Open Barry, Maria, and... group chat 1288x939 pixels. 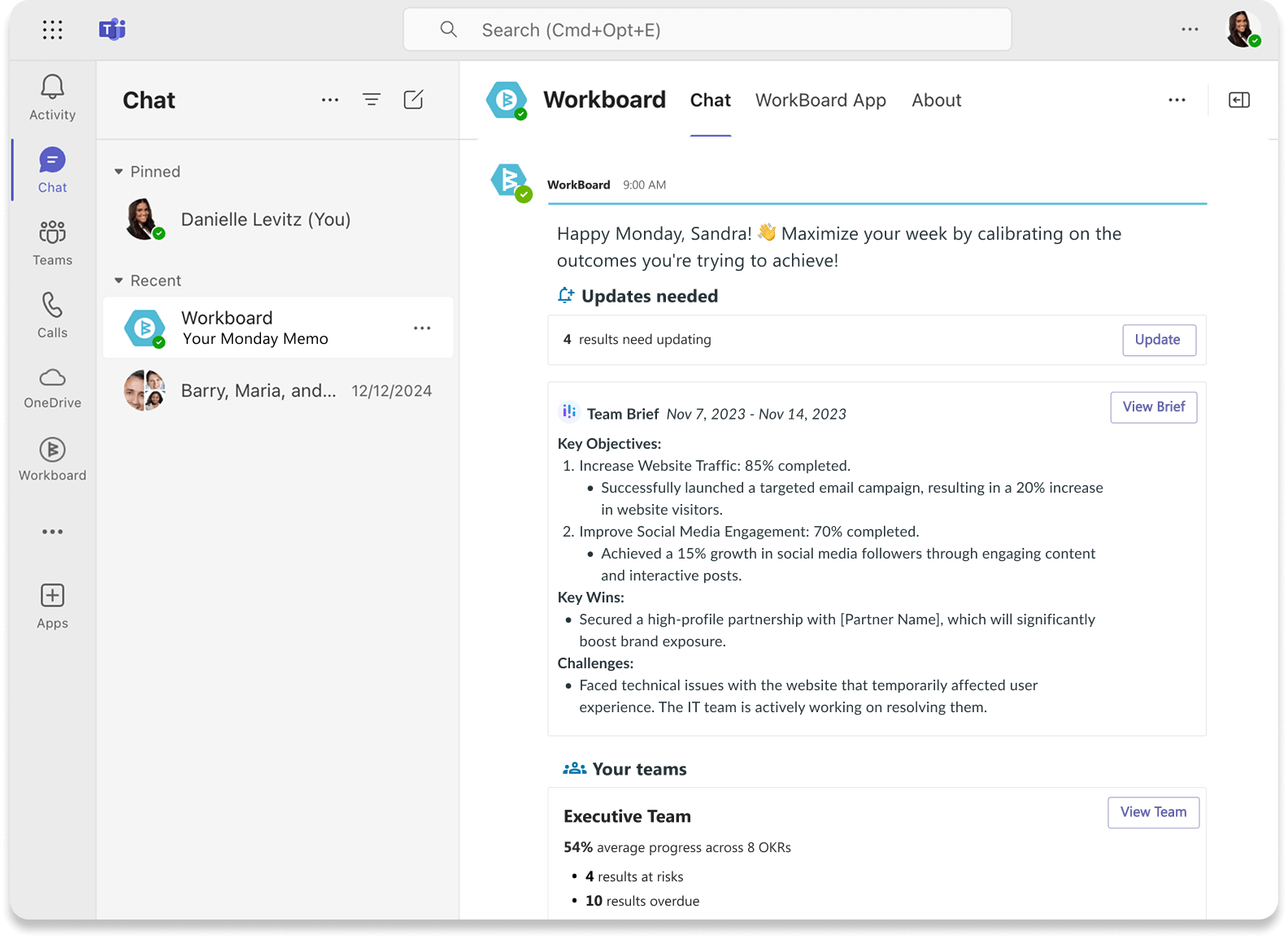278,391
